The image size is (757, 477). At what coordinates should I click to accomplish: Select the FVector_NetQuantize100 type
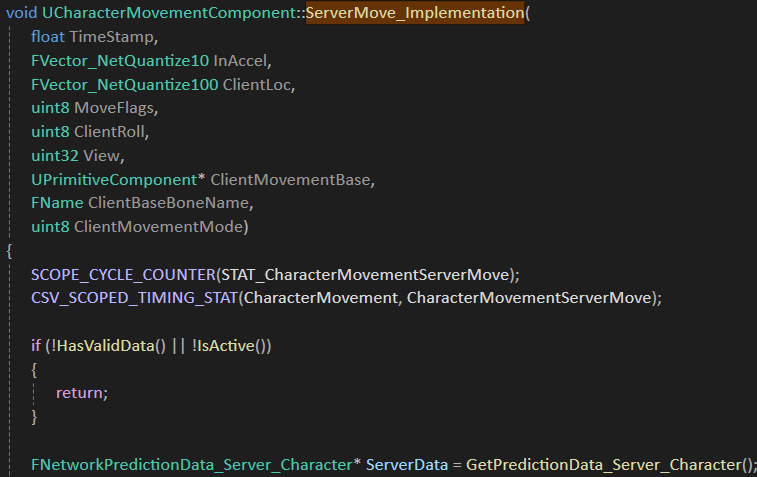[x=125, y=85]
